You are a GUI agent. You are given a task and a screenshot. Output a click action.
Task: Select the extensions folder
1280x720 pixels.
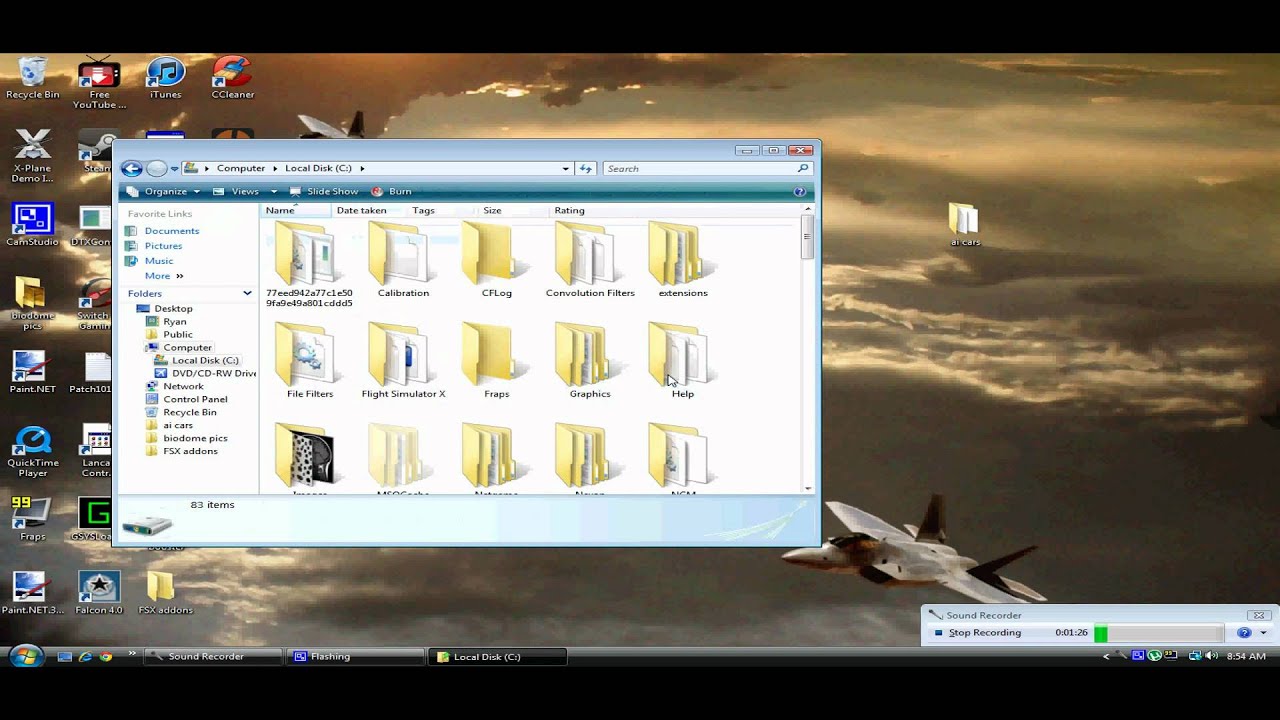click(x=683, y=260)
